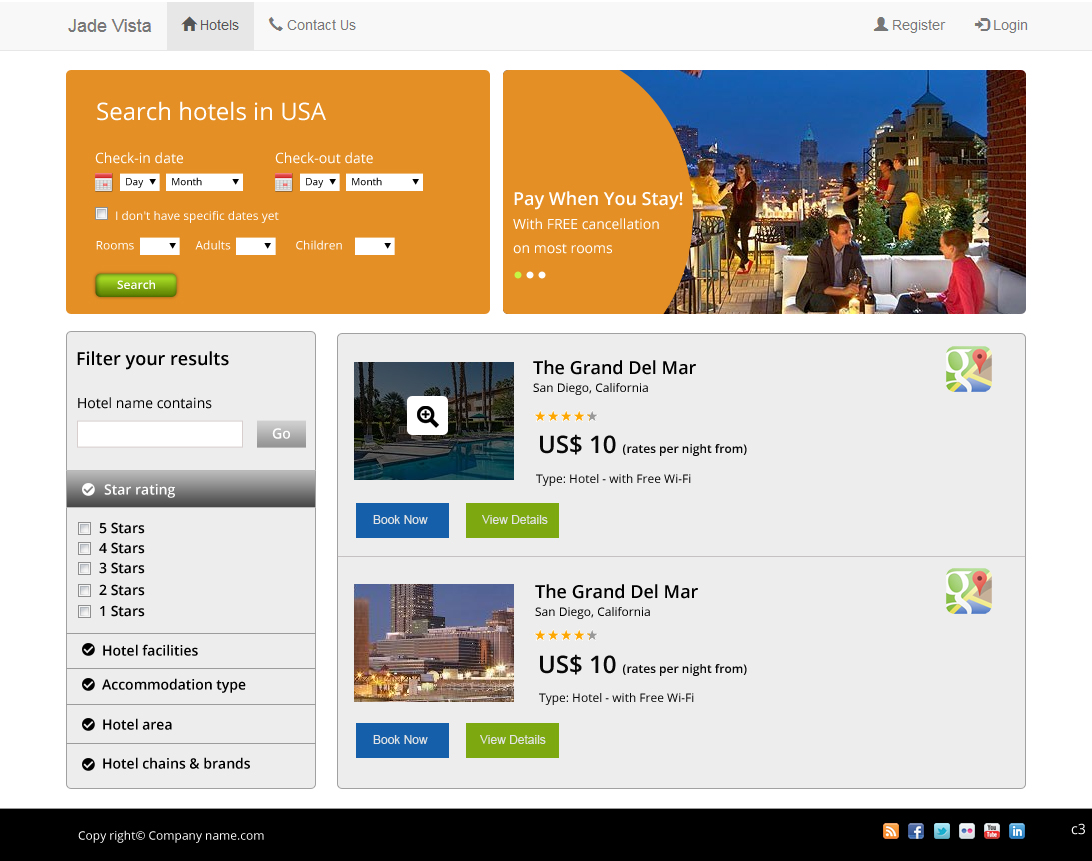This screenshot has width=1092, height=861.
Task: Click 'Pay When You Stay!' banner heading
Action: click(x=598, y=199)
